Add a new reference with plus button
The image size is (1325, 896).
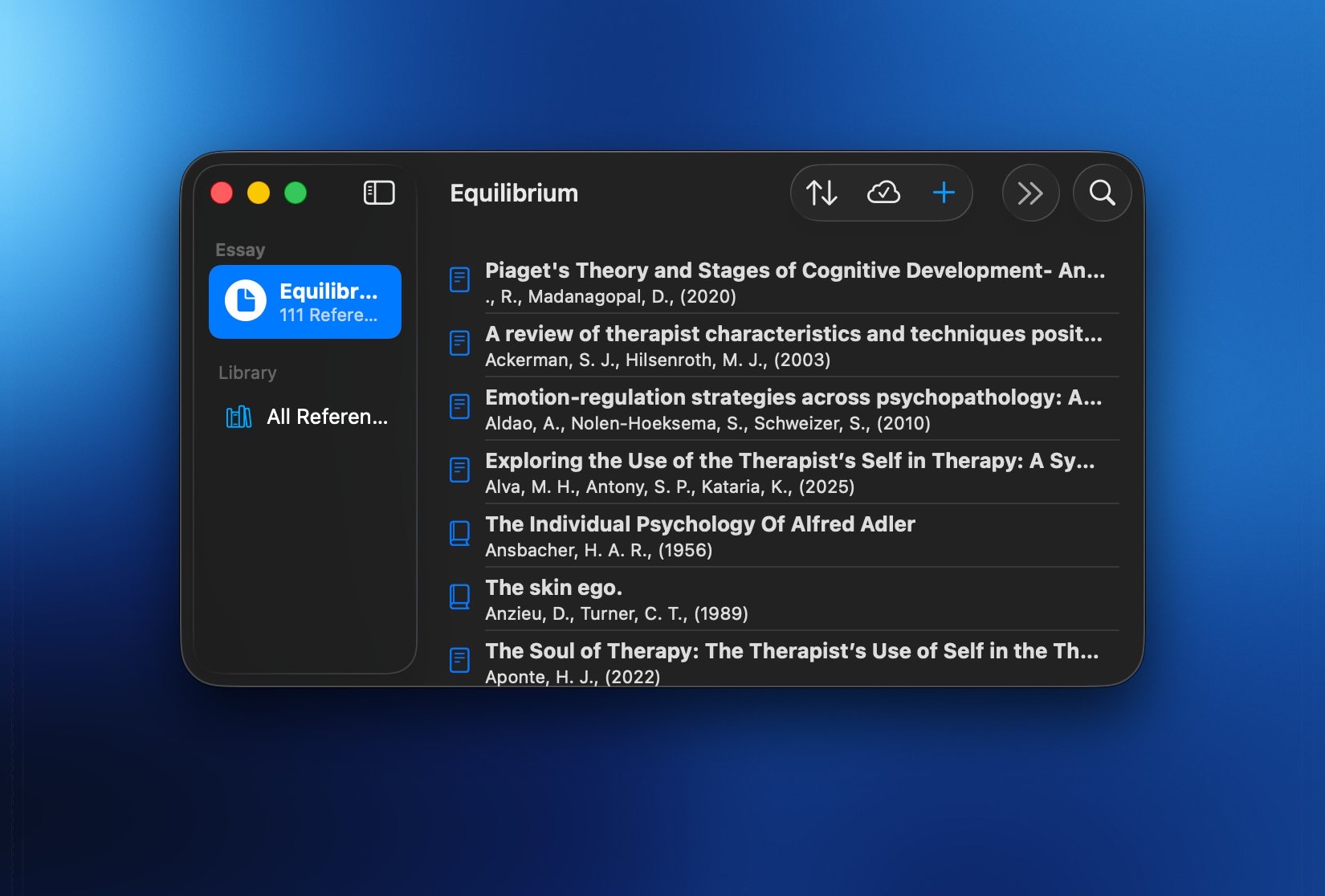pos(944,193)
